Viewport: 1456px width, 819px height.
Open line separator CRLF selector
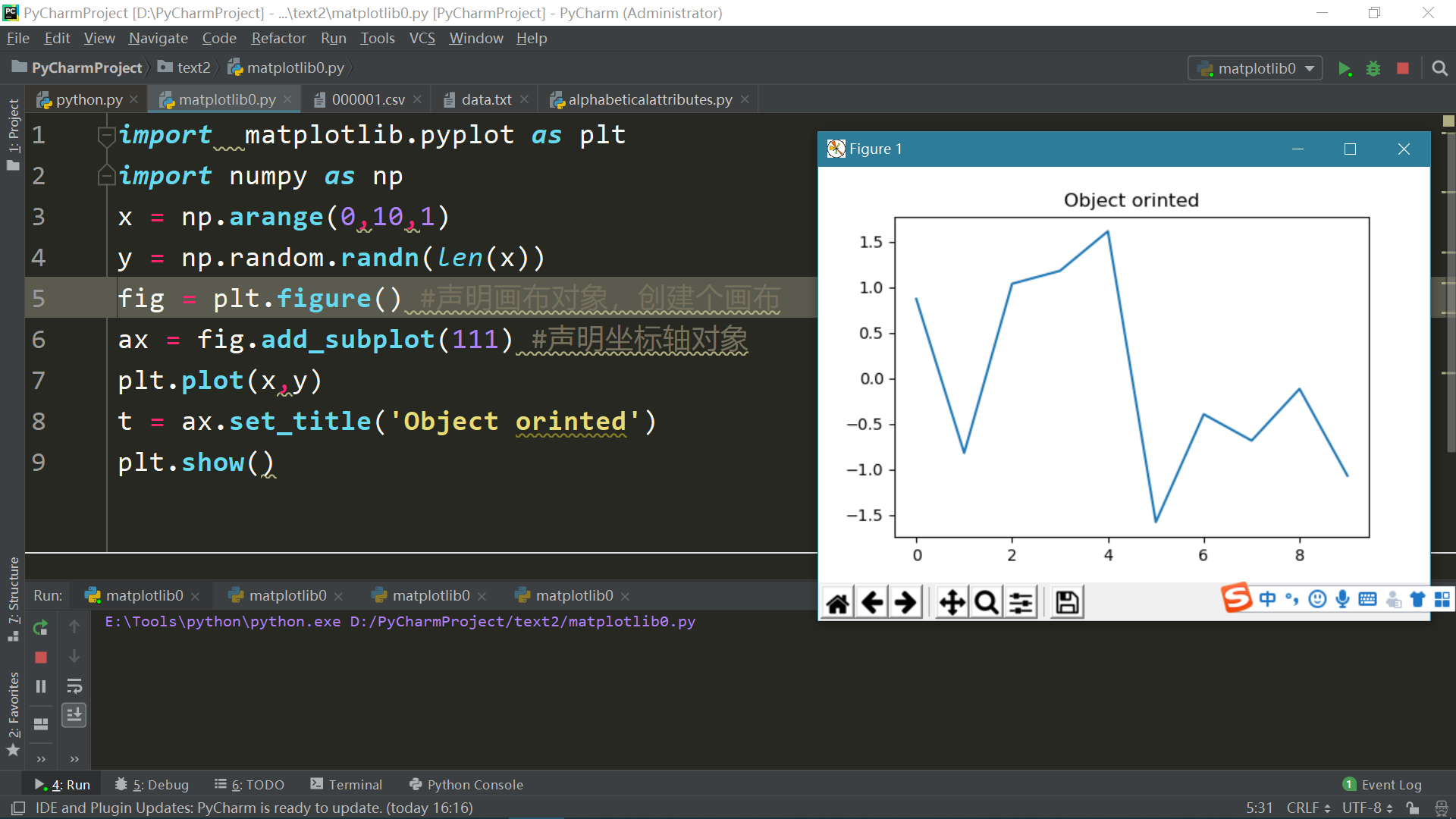click(1307, 808)
